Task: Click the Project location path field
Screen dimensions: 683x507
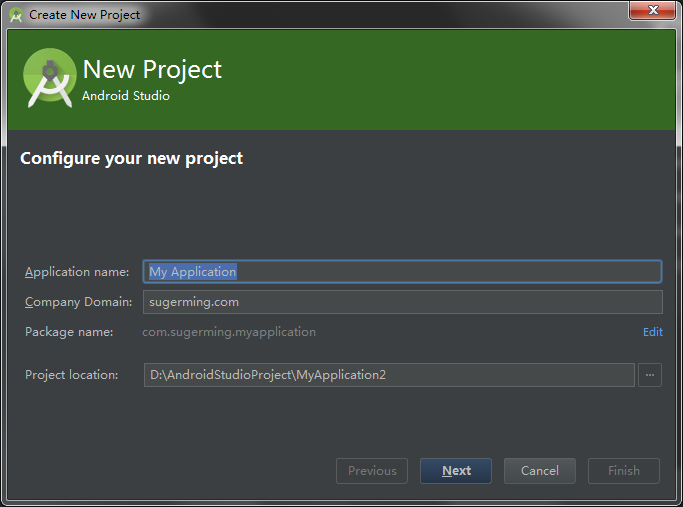Action: point(389,375)
